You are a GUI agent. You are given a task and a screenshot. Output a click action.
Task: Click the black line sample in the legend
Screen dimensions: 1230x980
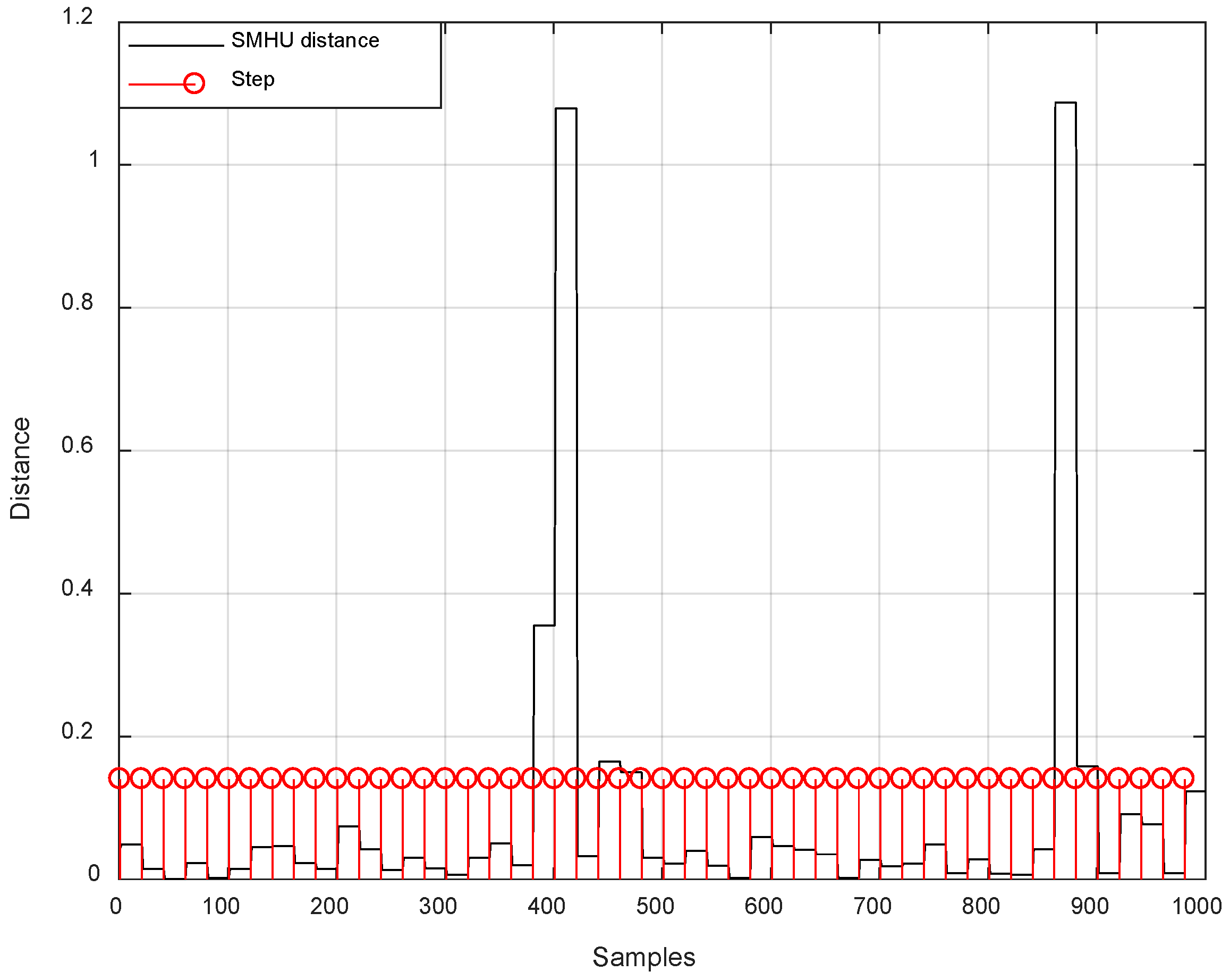pyautogui.click(x=176, y=45)
